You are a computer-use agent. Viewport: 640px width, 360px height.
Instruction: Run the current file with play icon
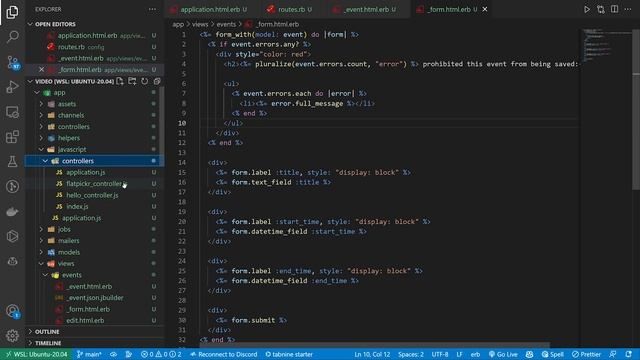click(x=587, y=9)
